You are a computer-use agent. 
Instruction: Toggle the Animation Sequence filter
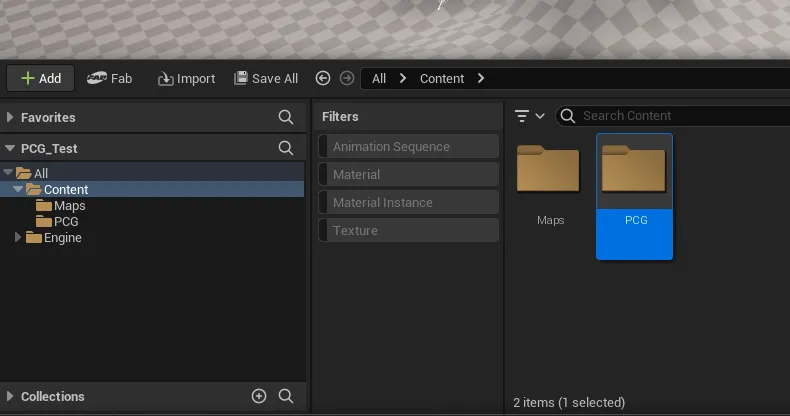click(409, 147)
